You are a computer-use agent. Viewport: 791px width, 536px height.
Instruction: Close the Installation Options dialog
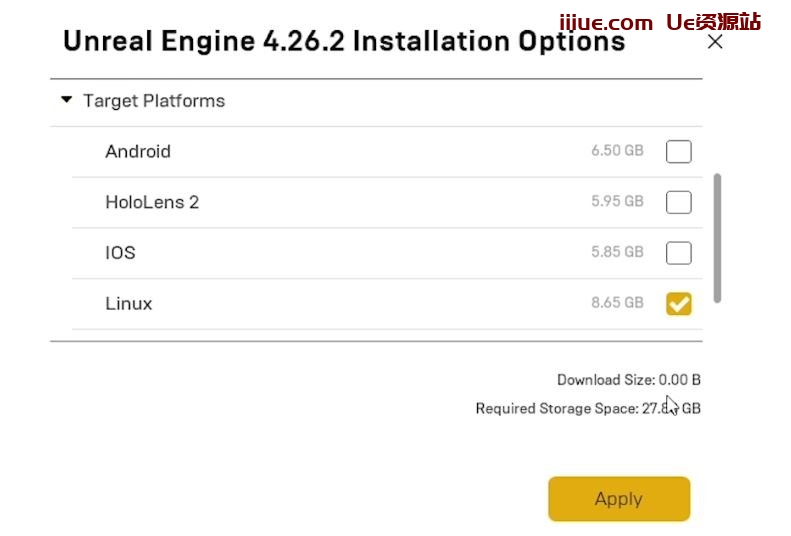coord(715,42)
